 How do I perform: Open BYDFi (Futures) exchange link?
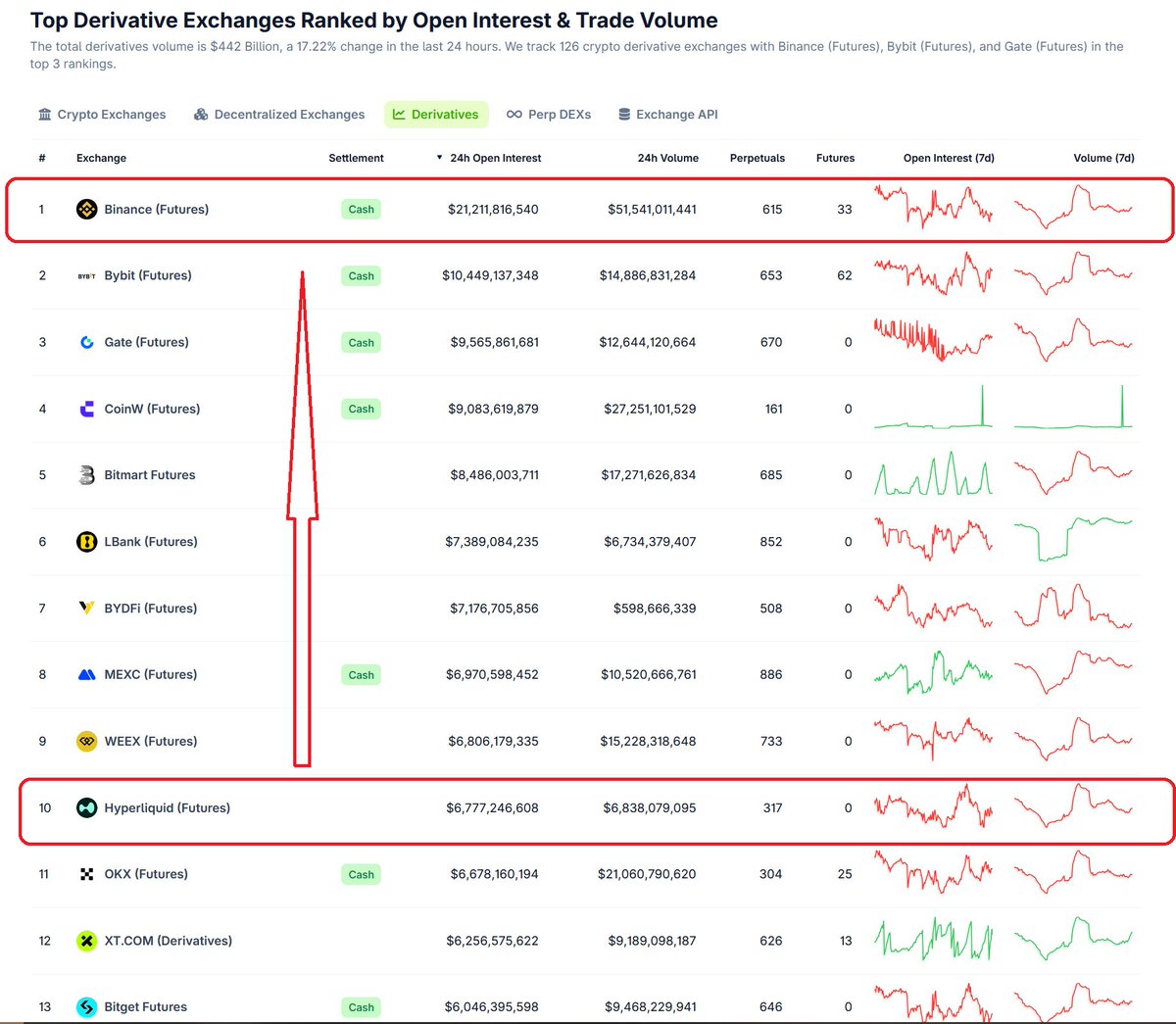(x=151, y=609)
